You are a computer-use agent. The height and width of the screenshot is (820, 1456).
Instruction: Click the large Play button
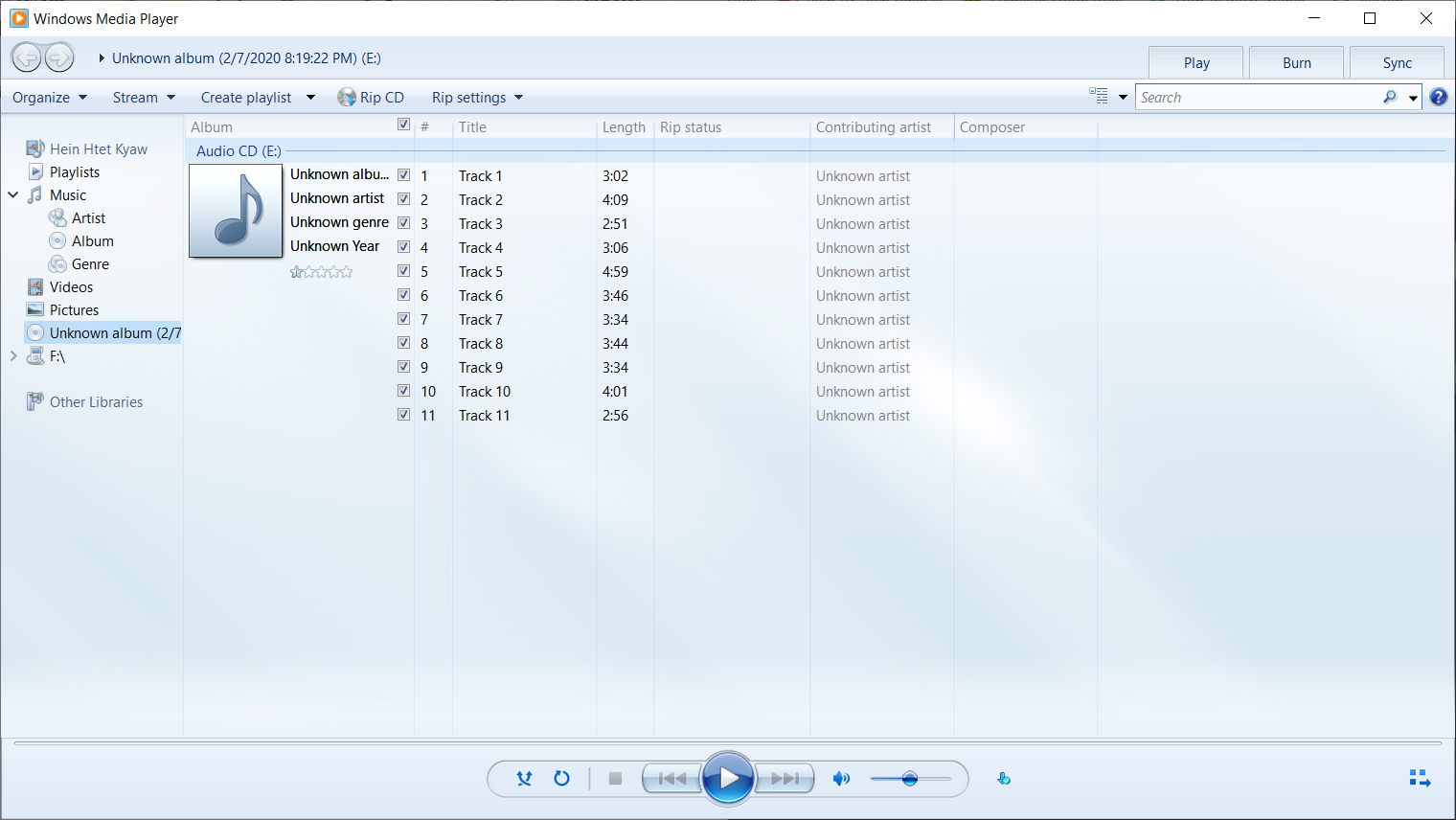pyautogui.click(x=729, y=779)
